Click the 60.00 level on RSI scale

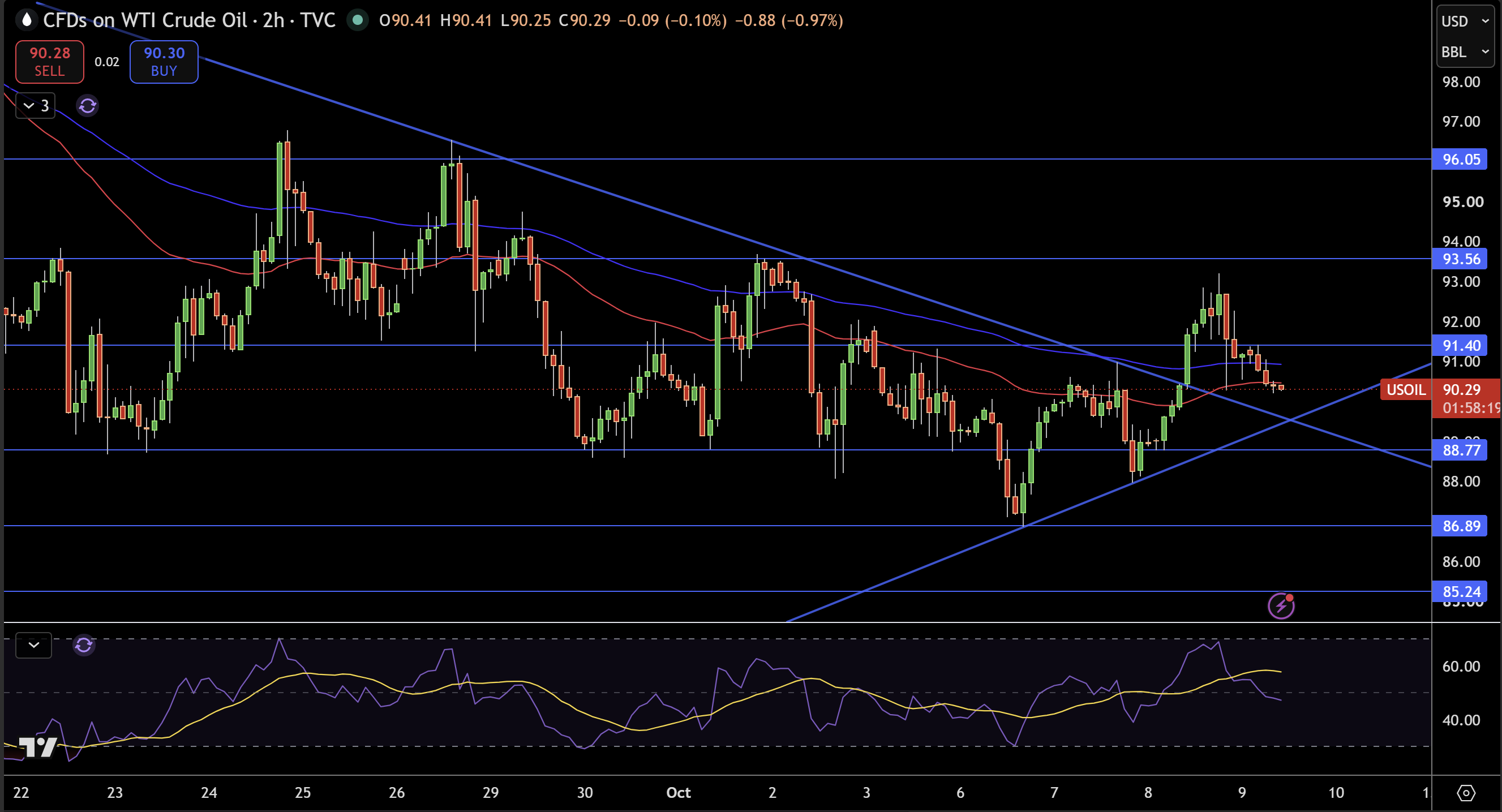tap(1461, 666)
